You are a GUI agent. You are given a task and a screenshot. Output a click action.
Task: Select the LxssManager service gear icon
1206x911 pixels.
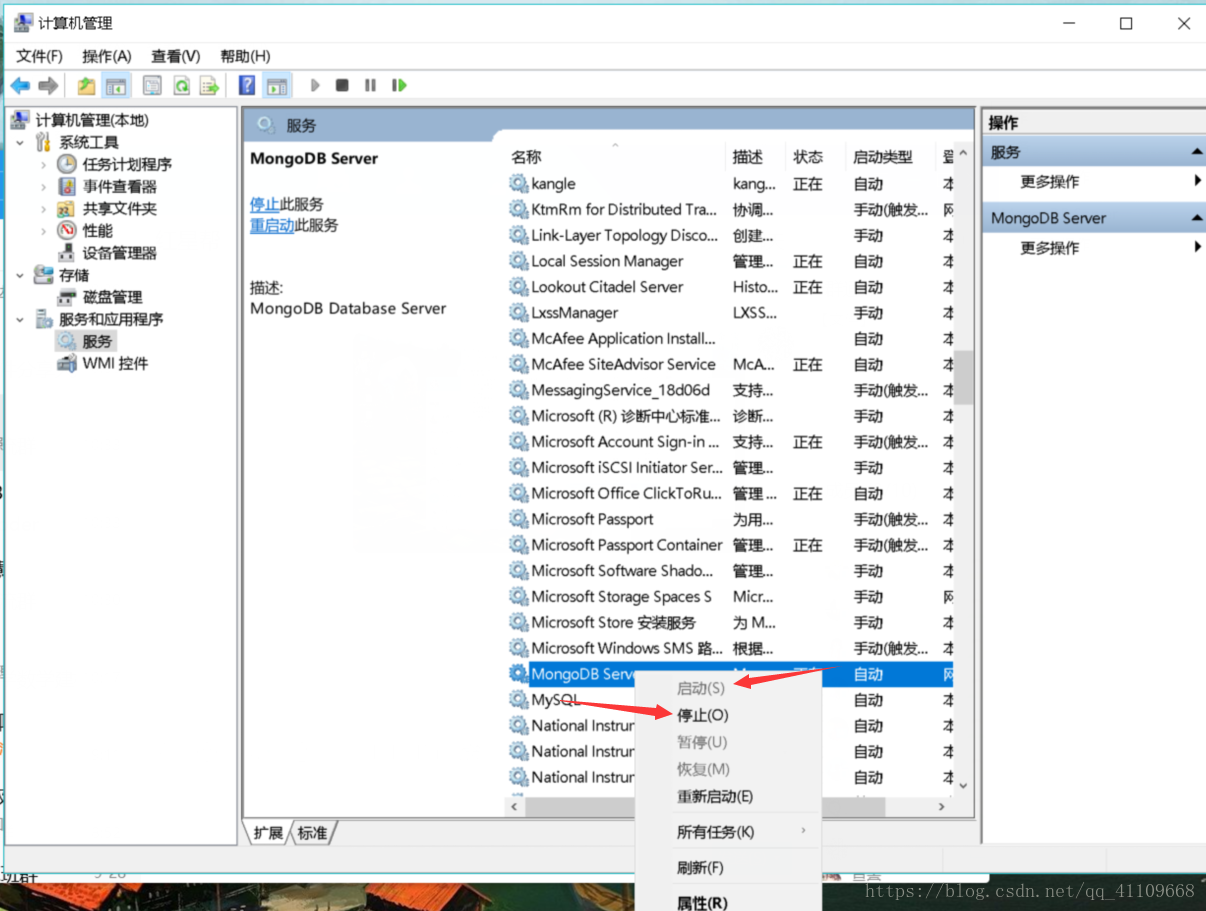pyautogui.click(x=518, y=313)
